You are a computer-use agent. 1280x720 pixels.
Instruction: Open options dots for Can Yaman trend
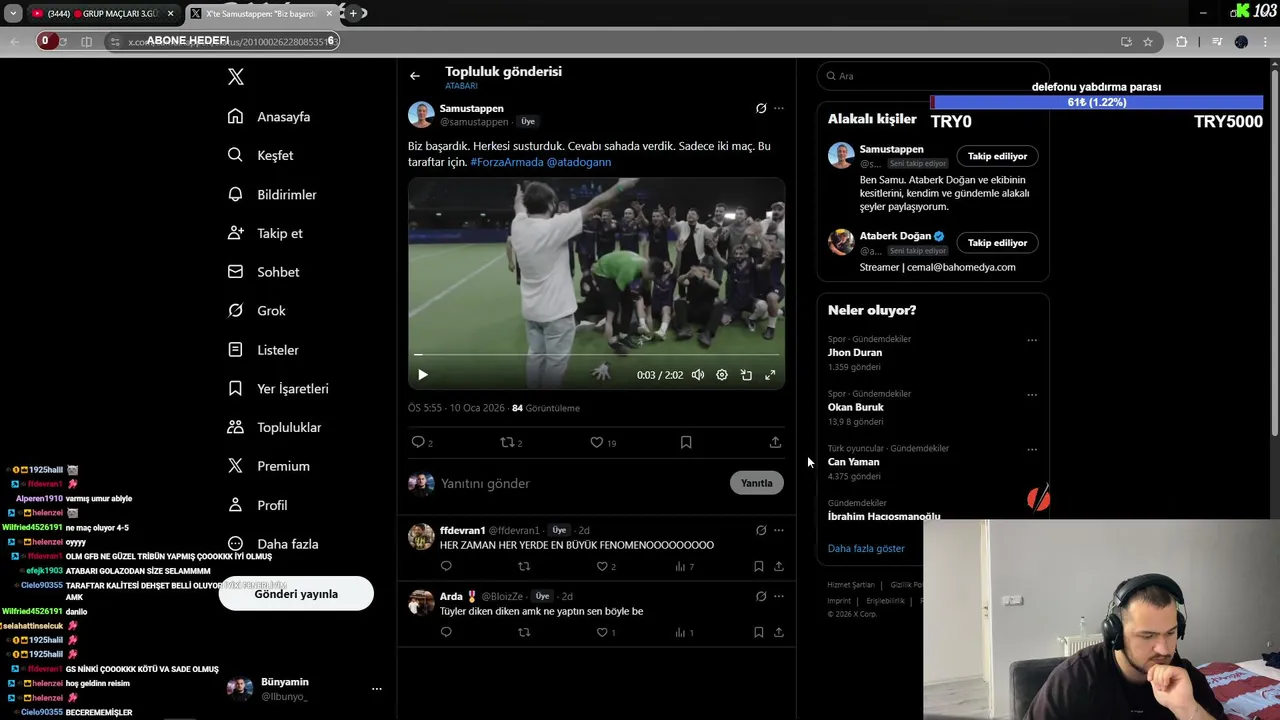(x=1032, y=450)
